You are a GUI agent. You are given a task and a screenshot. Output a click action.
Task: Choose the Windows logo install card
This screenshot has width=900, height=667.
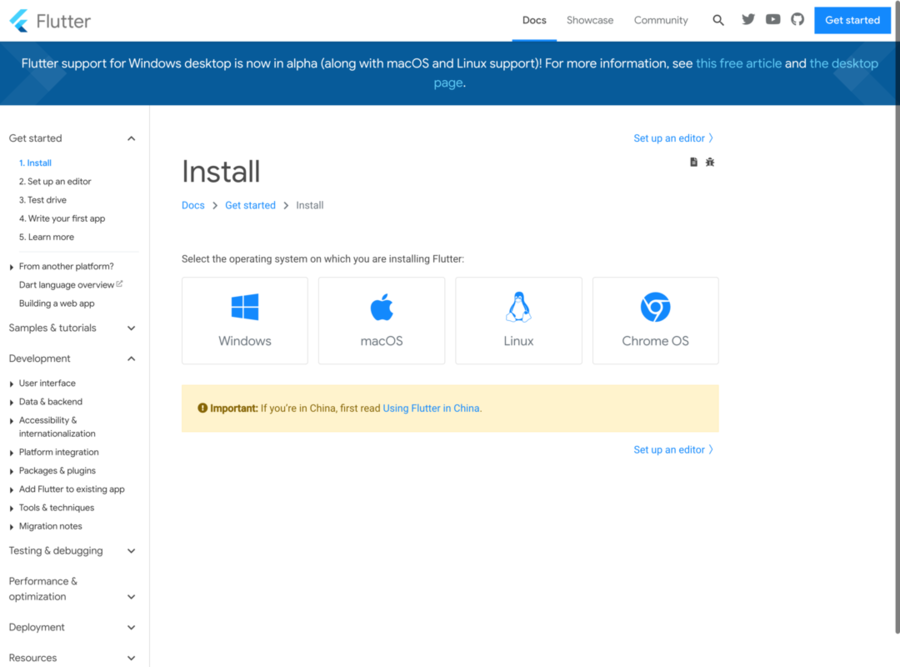(245, 320)
